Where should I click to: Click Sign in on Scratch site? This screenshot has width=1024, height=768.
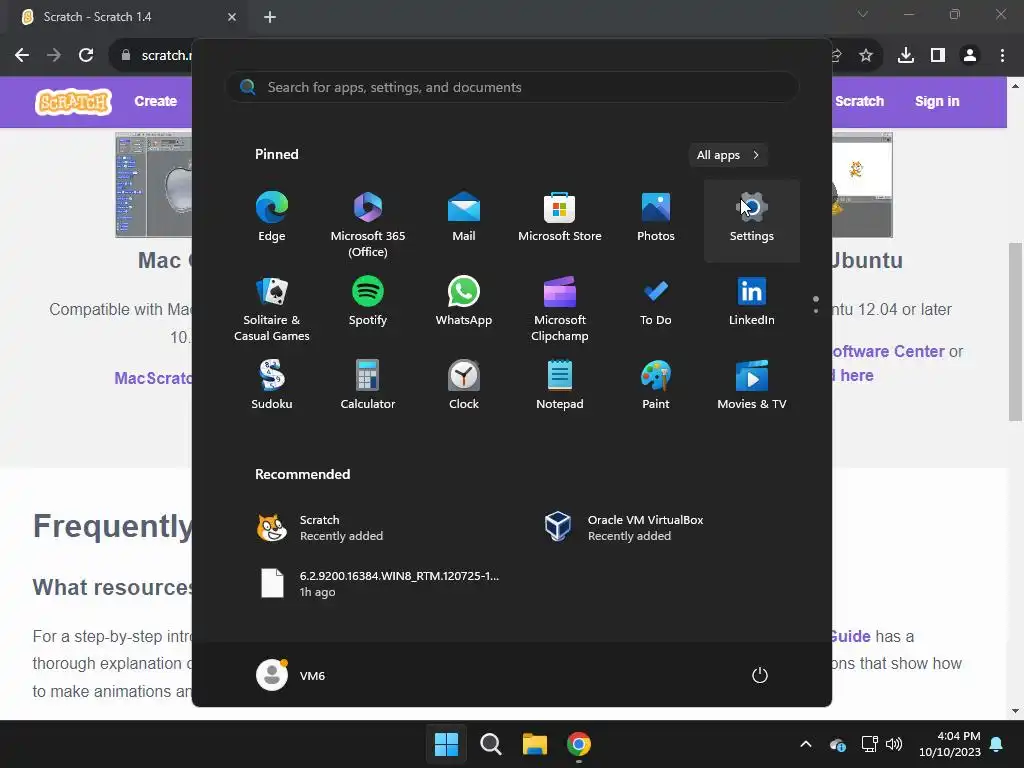click(x=936, y=101)
